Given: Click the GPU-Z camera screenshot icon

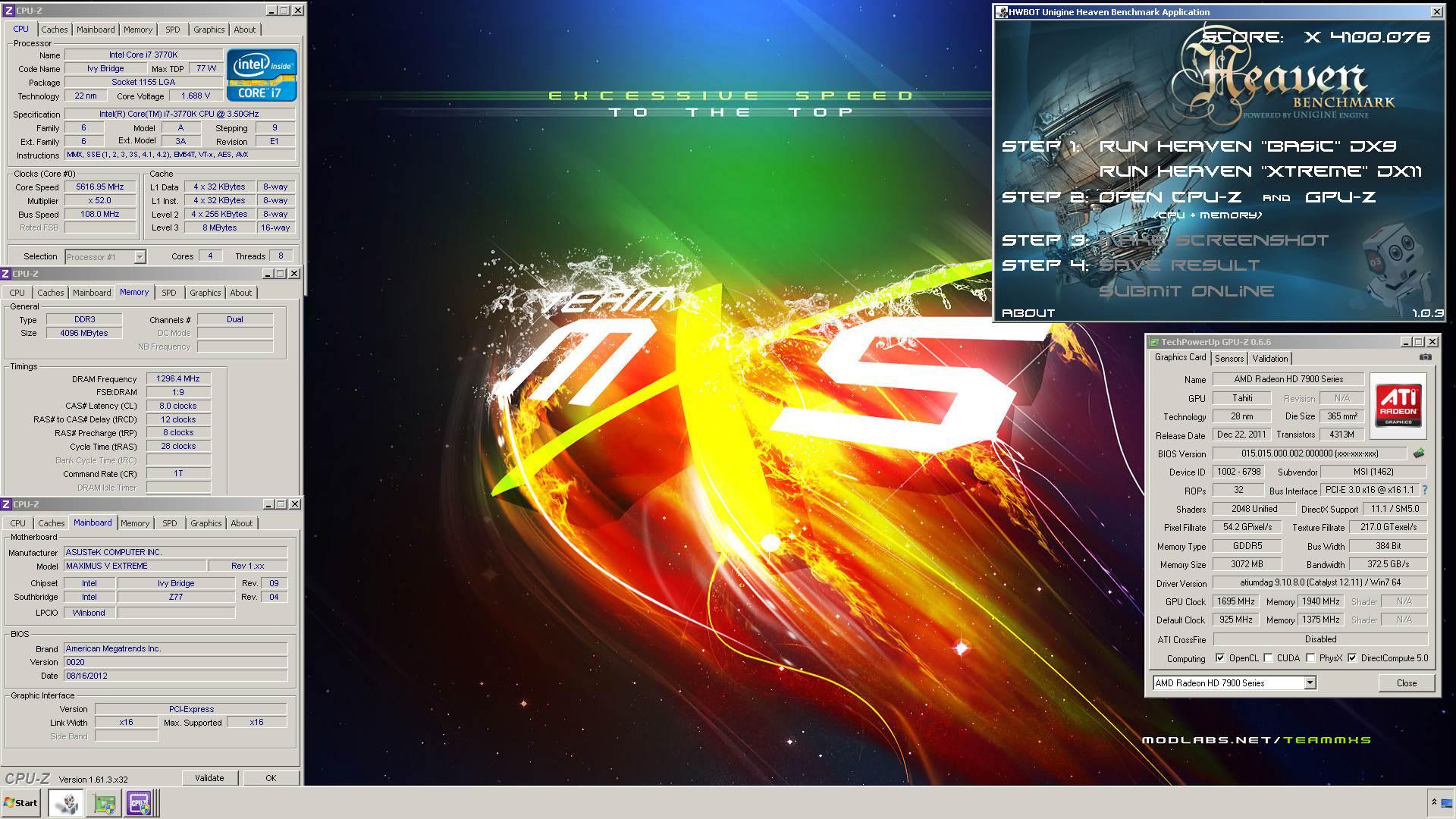Looking at the screenshot, I should coord(1426,357).
